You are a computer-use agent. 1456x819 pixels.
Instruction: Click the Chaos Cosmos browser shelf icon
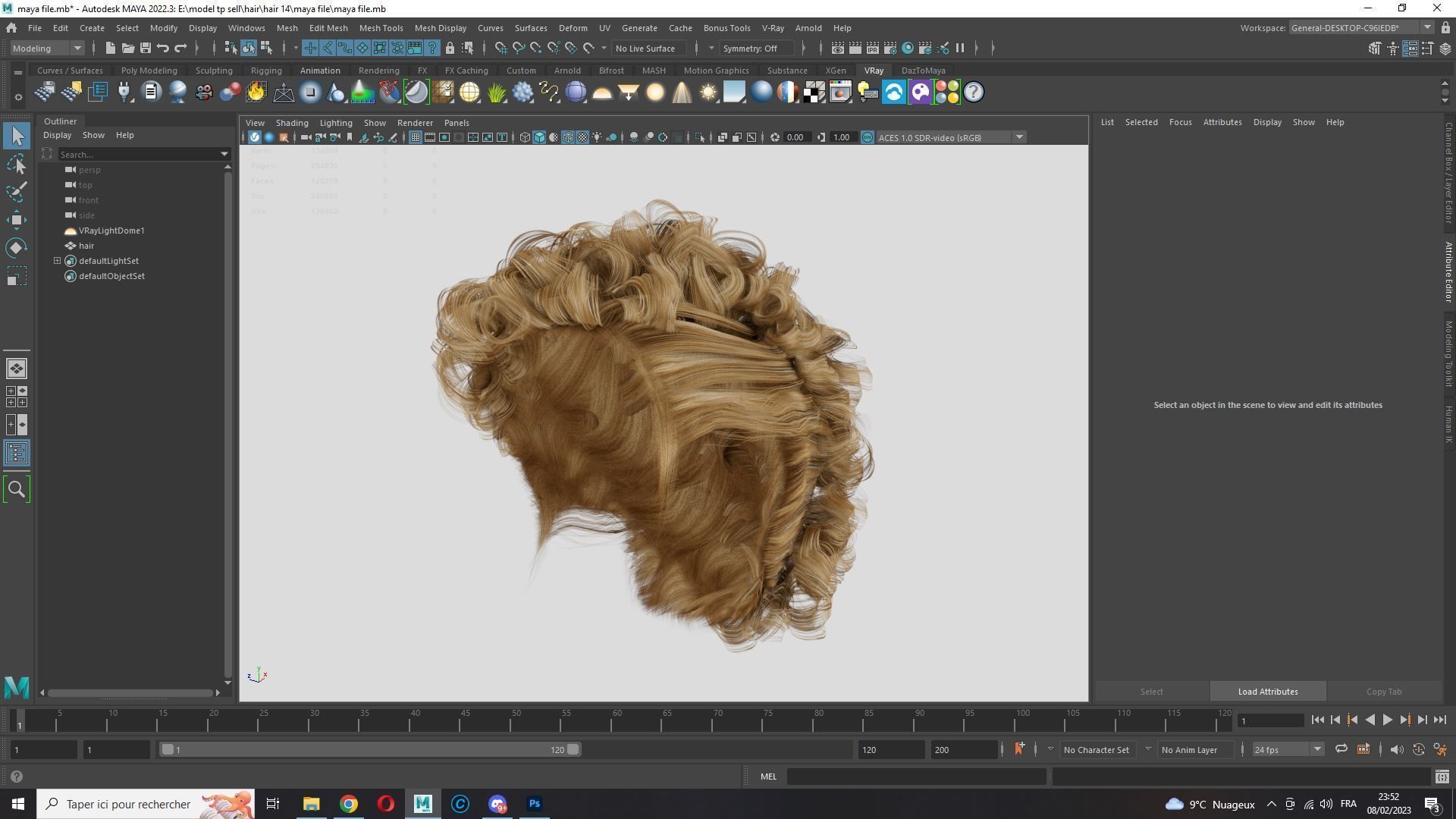[x=920, y=93]
